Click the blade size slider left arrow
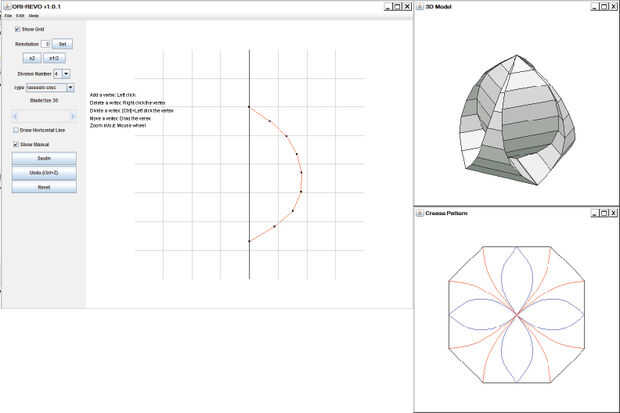 (15, 116)
